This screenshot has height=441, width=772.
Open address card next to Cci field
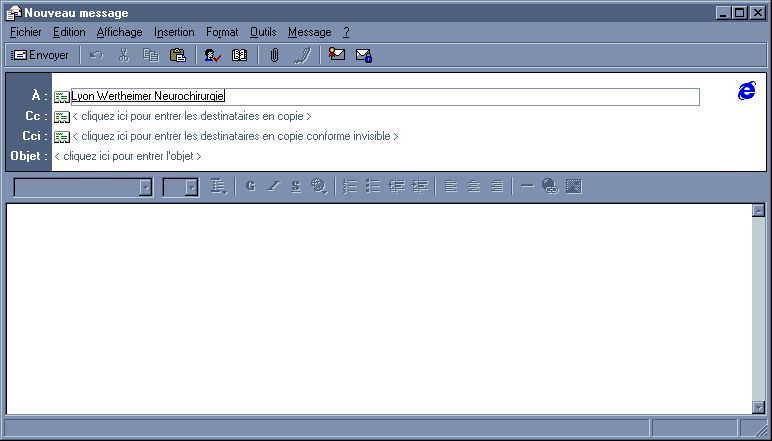click(x=62, y=137)
